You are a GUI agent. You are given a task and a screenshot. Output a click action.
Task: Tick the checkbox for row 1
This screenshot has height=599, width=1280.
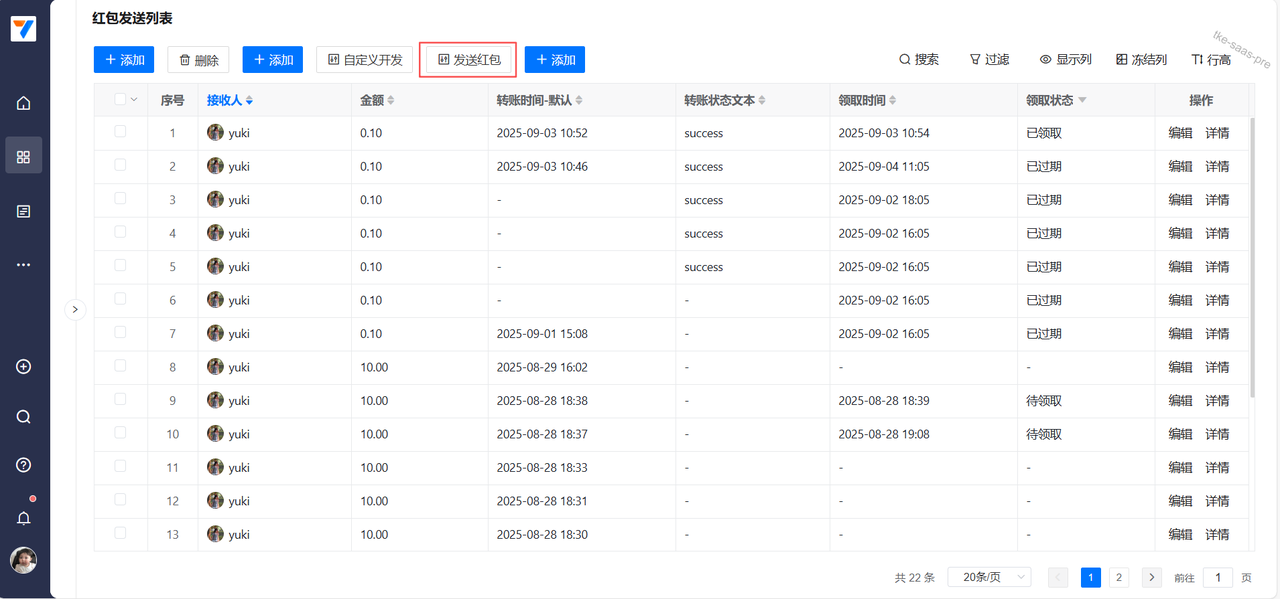coord(120,132)
